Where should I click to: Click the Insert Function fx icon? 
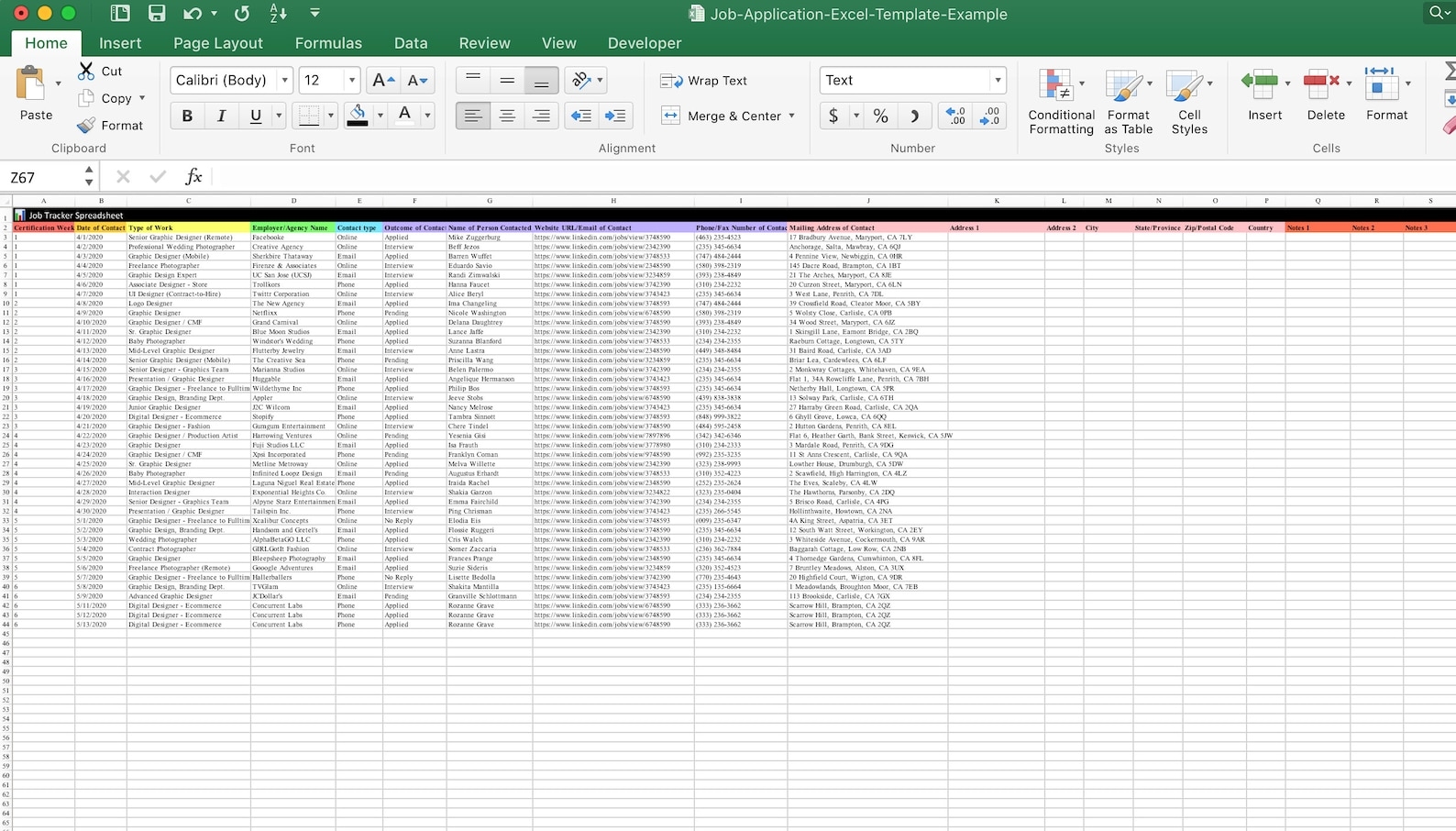193,177
